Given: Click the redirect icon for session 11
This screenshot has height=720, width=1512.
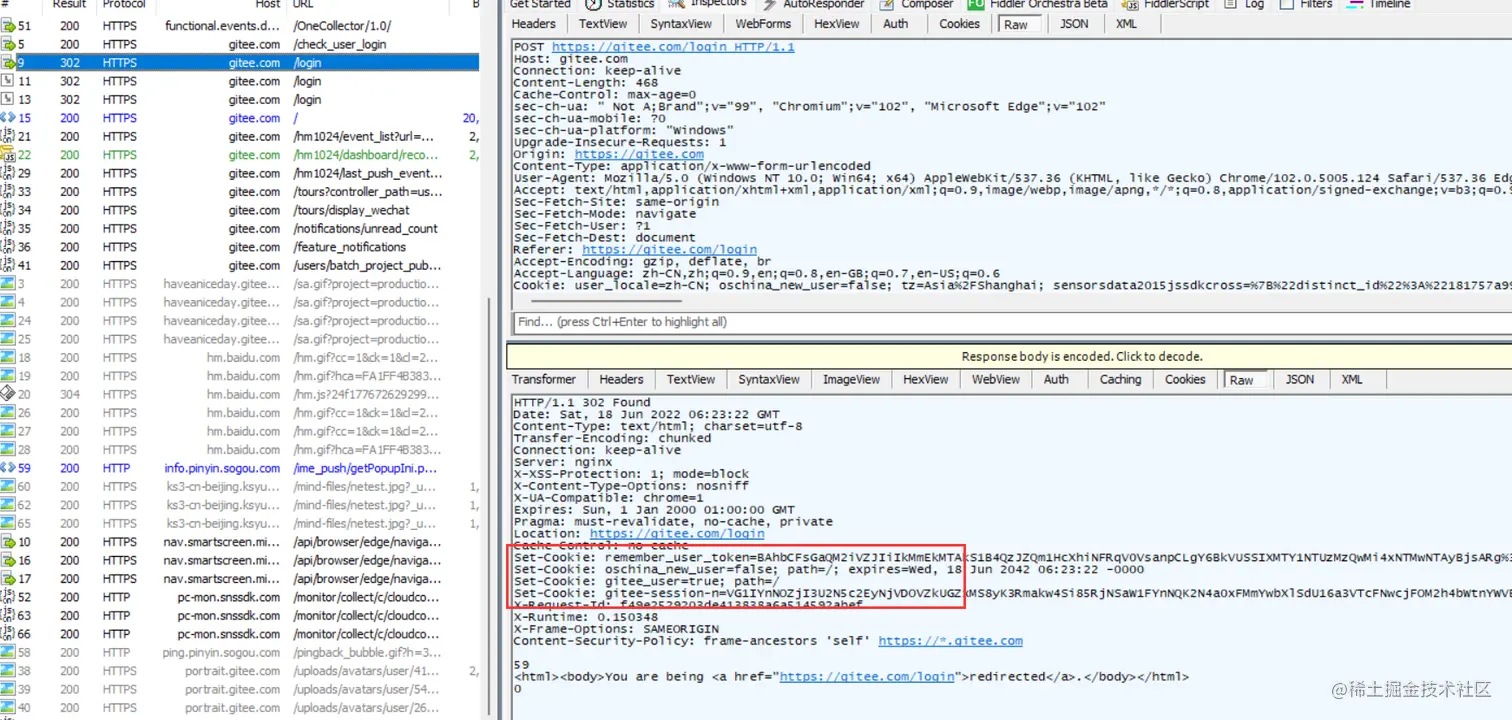Looking at the screenshot, I should click(8, 81).
